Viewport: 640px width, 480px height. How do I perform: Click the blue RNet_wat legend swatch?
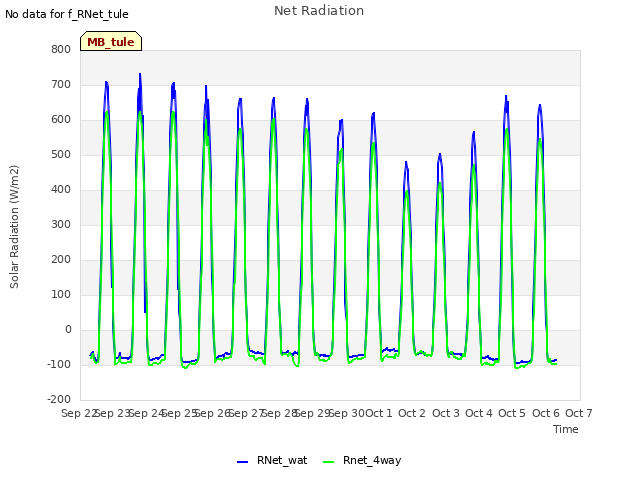click(x=242, y=462)
